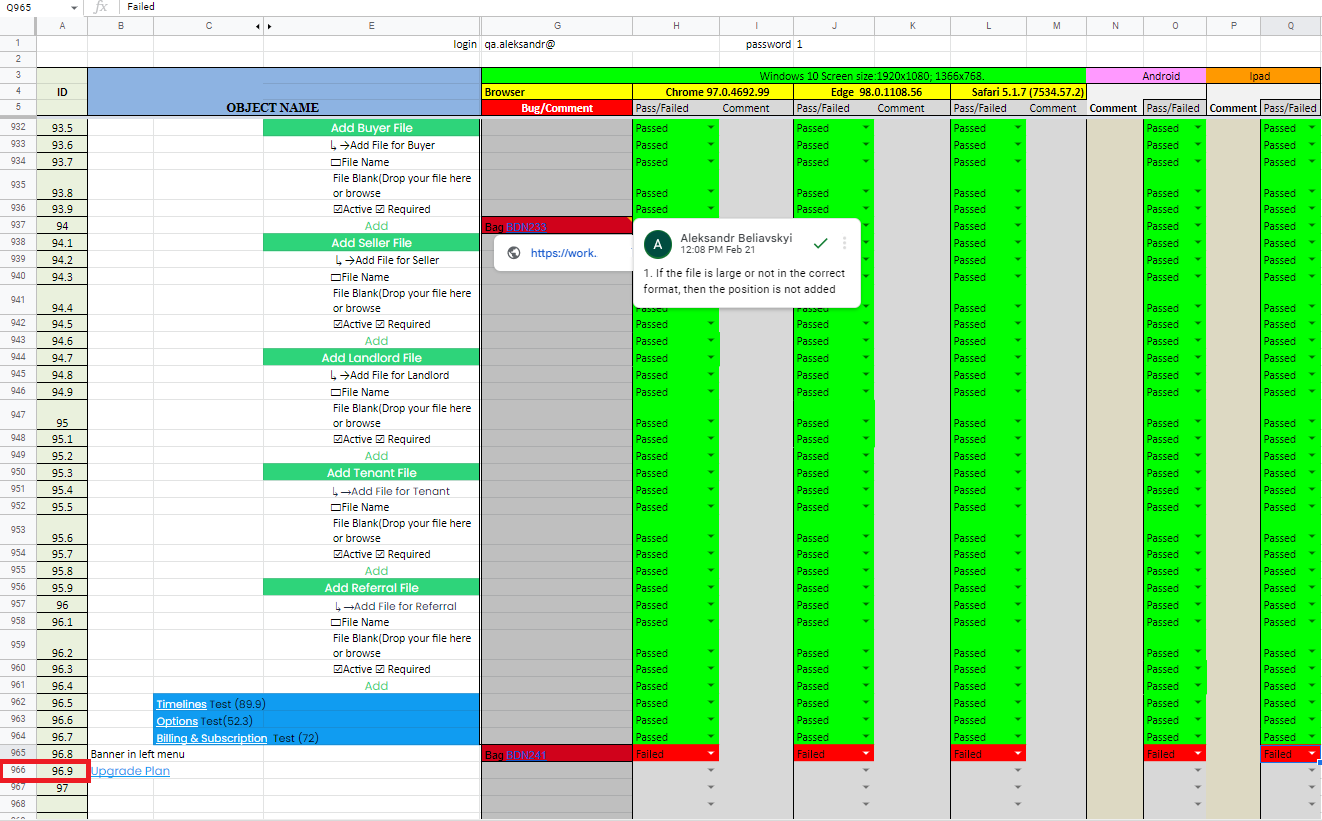Select ID cell '96.9'
The image size is (1322, 821).
point(62,771)
